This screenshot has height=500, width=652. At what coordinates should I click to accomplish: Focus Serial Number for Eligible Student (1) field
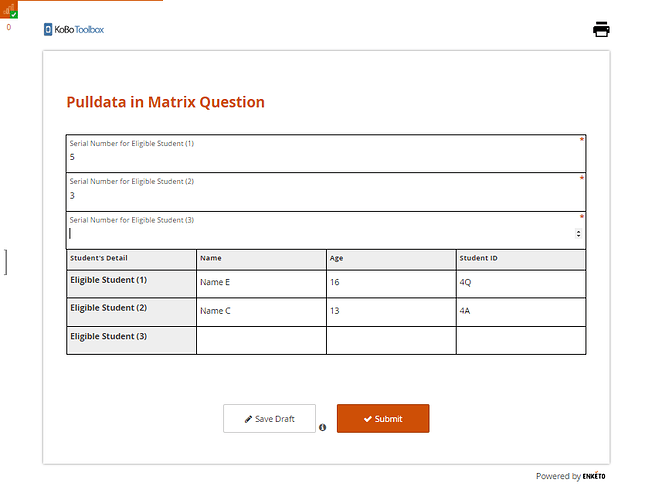(x=325, y=158)
